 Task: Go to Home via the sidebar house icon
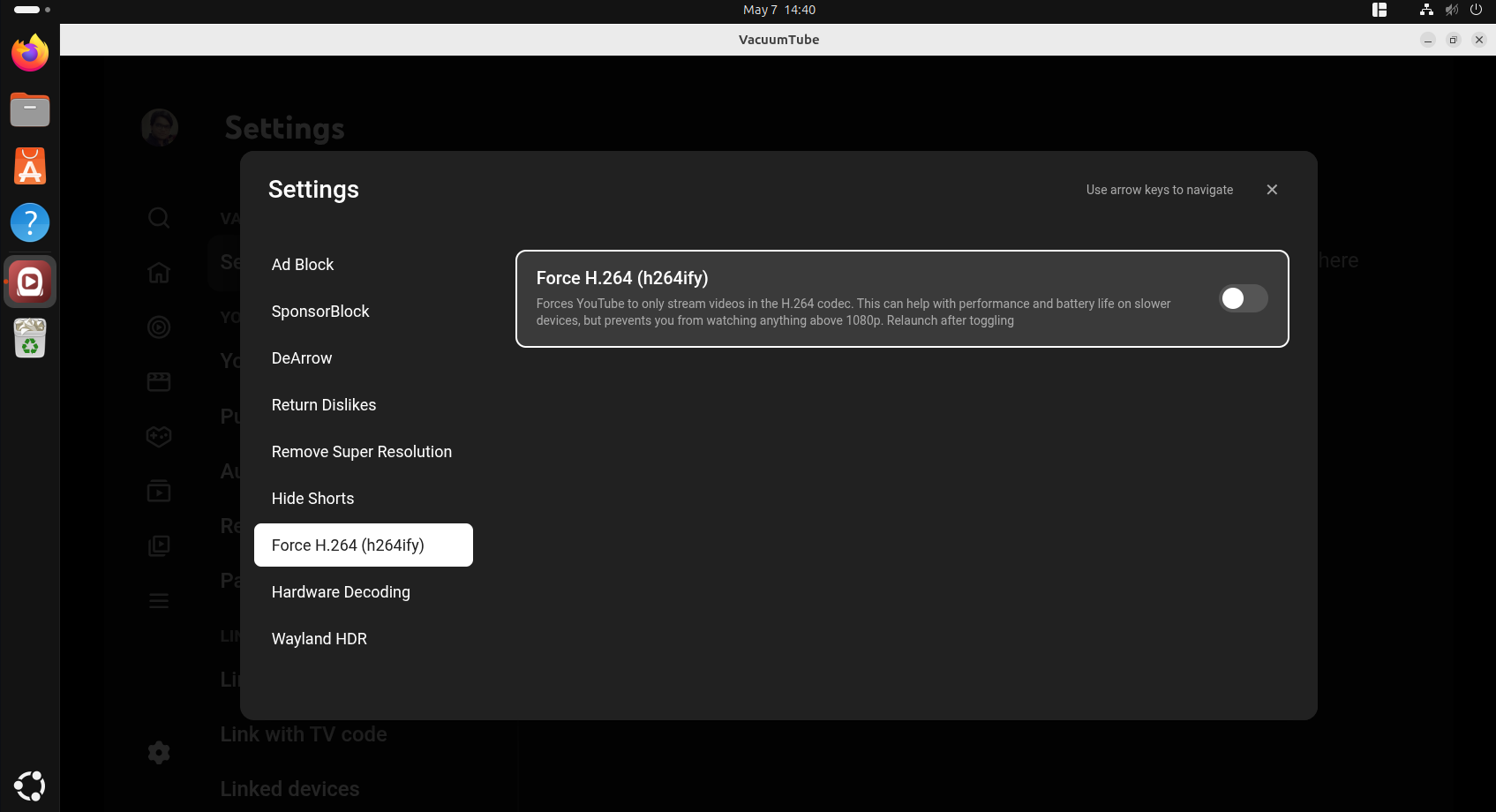[x=159, y=273]
